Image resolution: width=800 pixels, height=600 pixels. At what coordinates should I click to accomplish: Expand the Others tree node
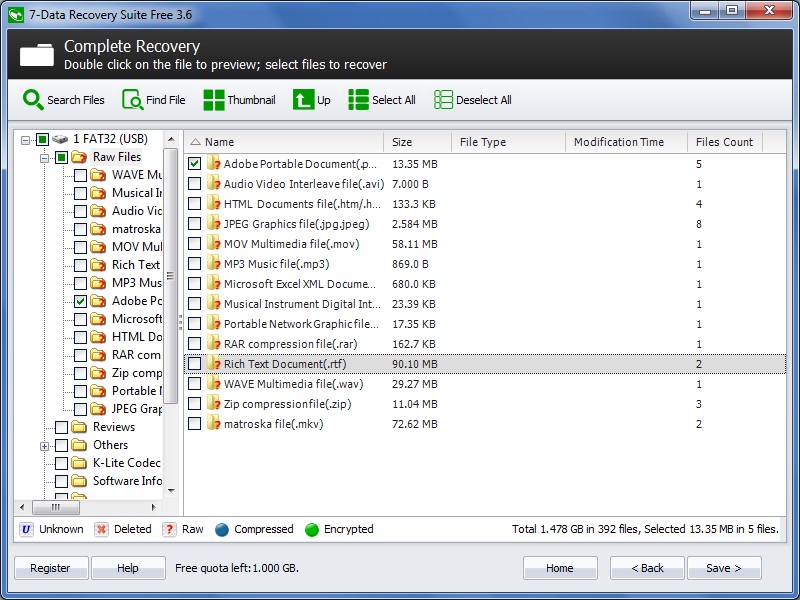(44, 445)
